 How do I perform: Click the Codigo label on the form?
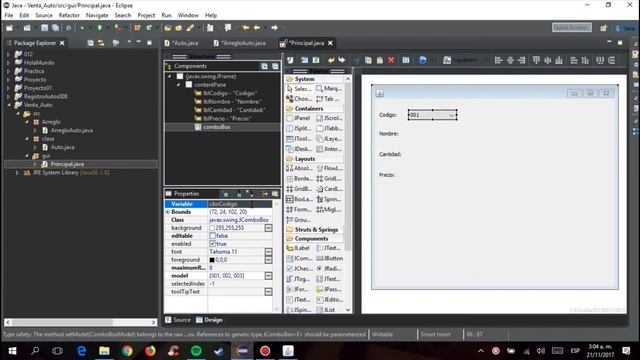pos(388,115)
